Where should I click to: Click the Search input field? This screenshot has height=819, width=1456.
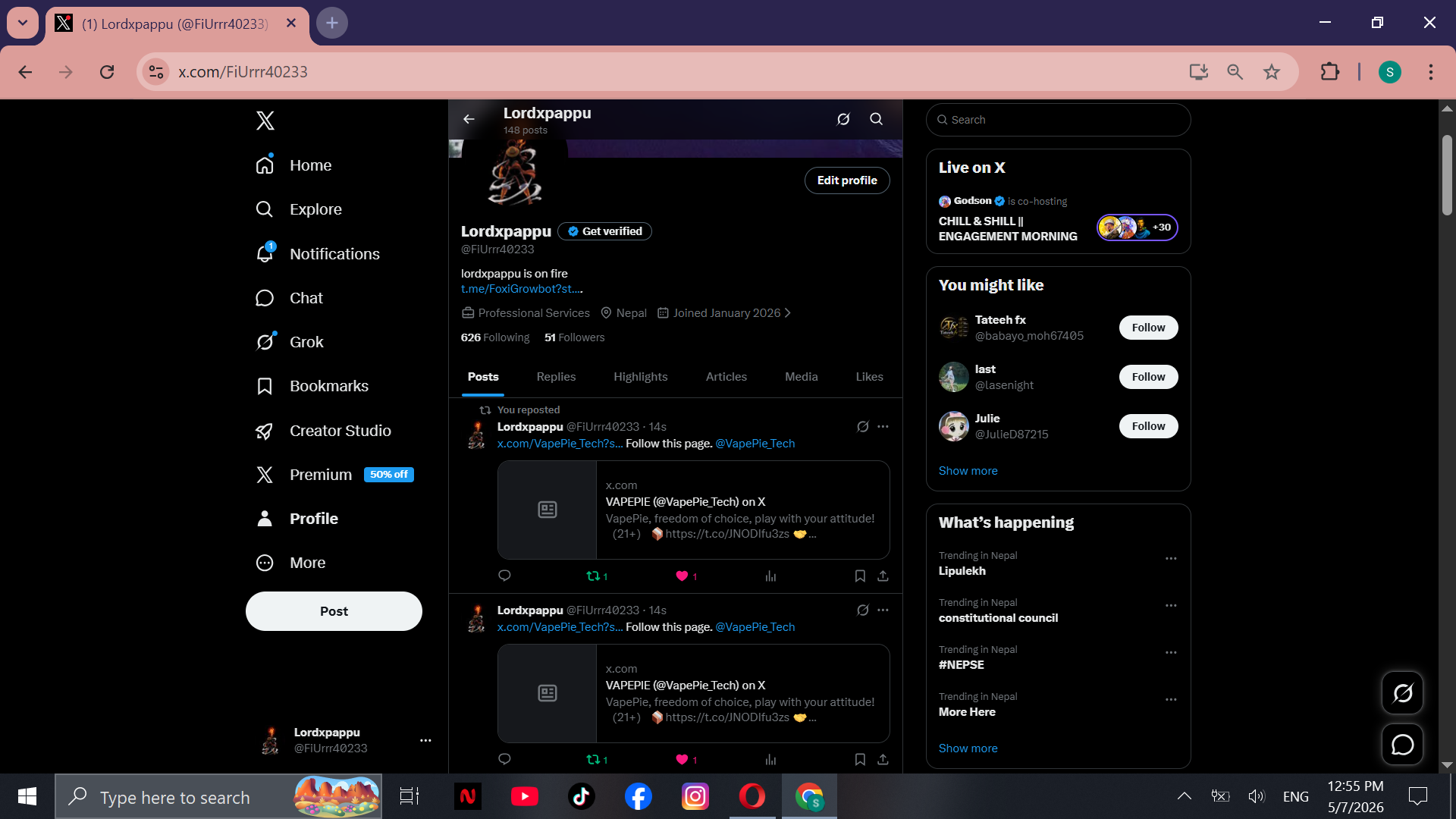(x=1058, y=120)
